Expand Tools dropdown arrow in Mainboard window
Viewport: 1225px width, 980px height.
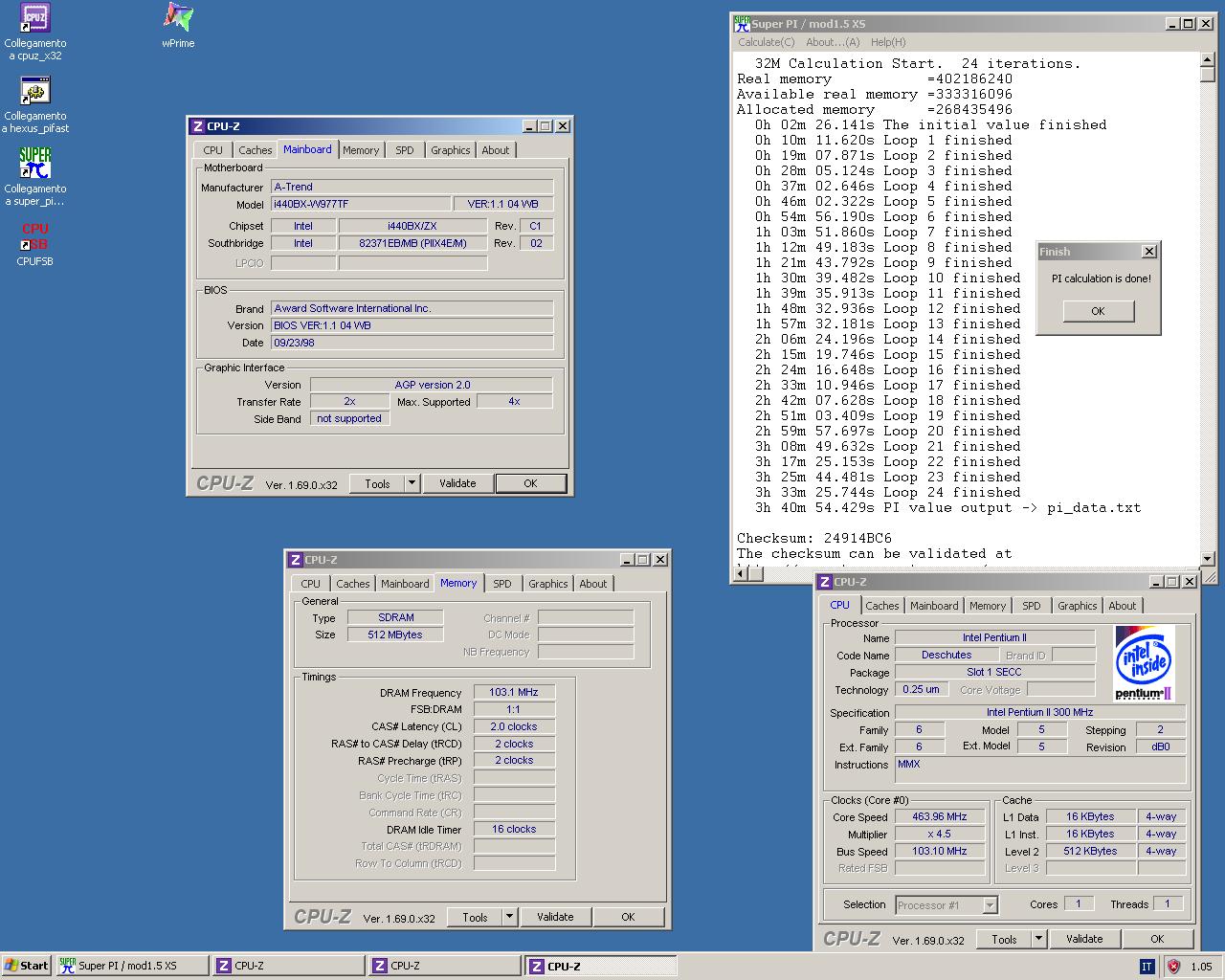(412, 483)
